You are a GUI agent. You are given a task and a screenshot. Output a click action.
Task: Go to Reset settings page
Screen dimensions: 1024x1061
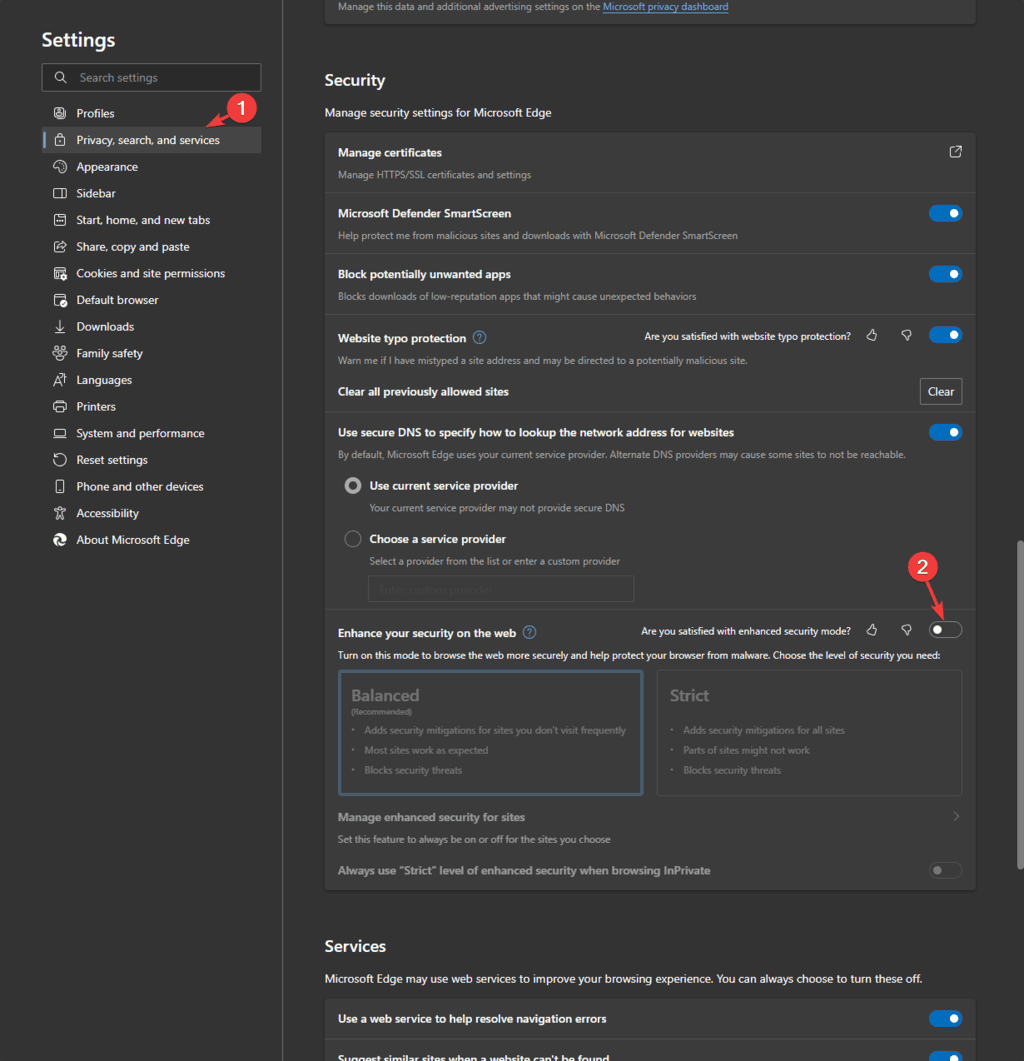point(152,459)
